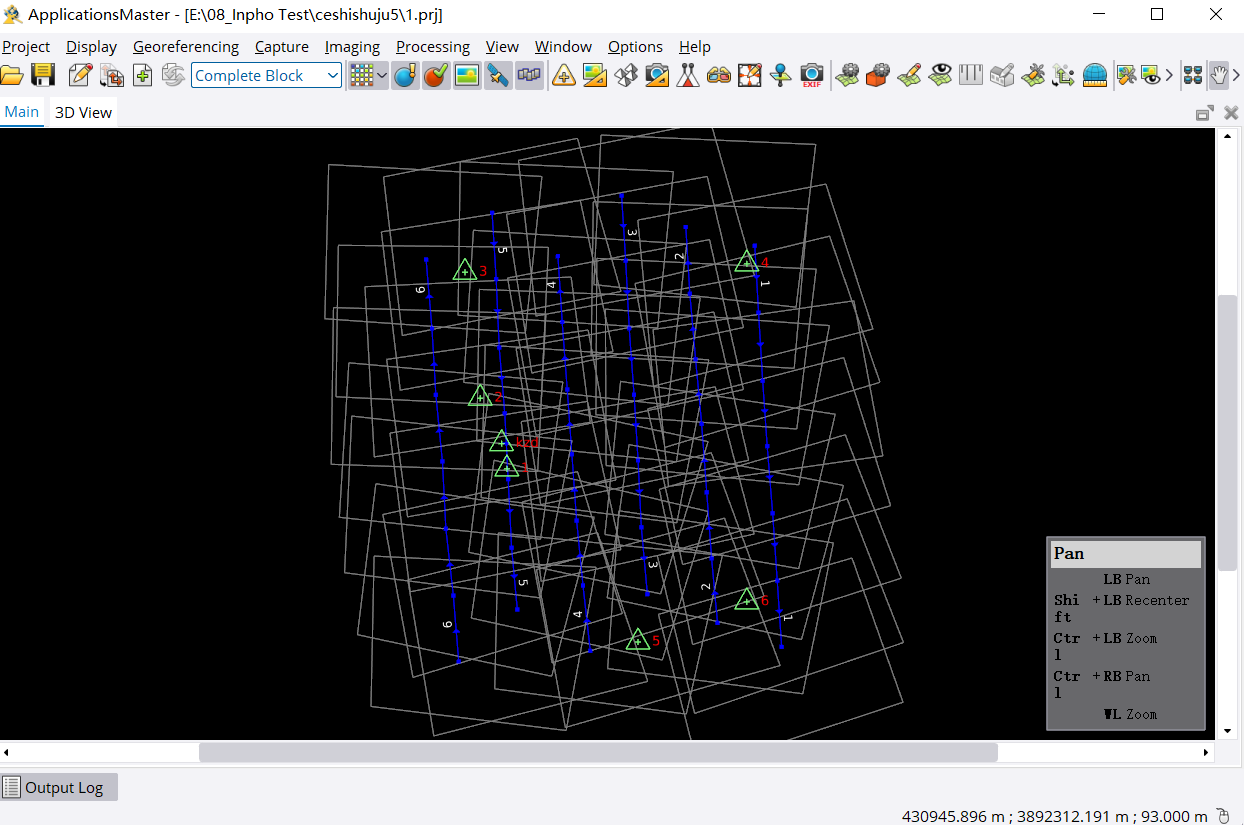
Task: Open the Complete Block dropdown
Action: pyautogui.click(x=266, y=75)
